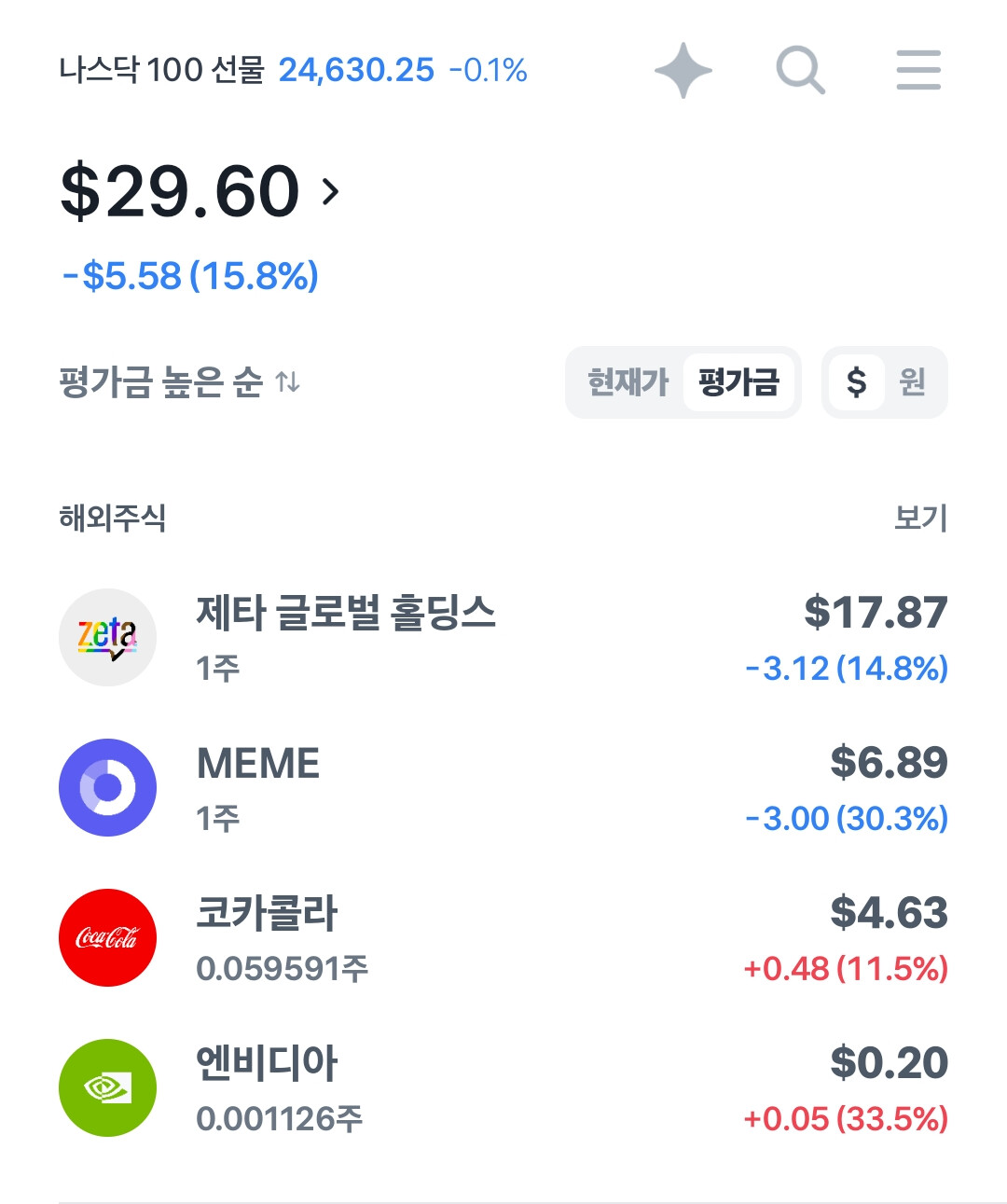Tap the sort arrows beside 평가금 높은 순
Screen dimensions: 1007x1204
288,381
